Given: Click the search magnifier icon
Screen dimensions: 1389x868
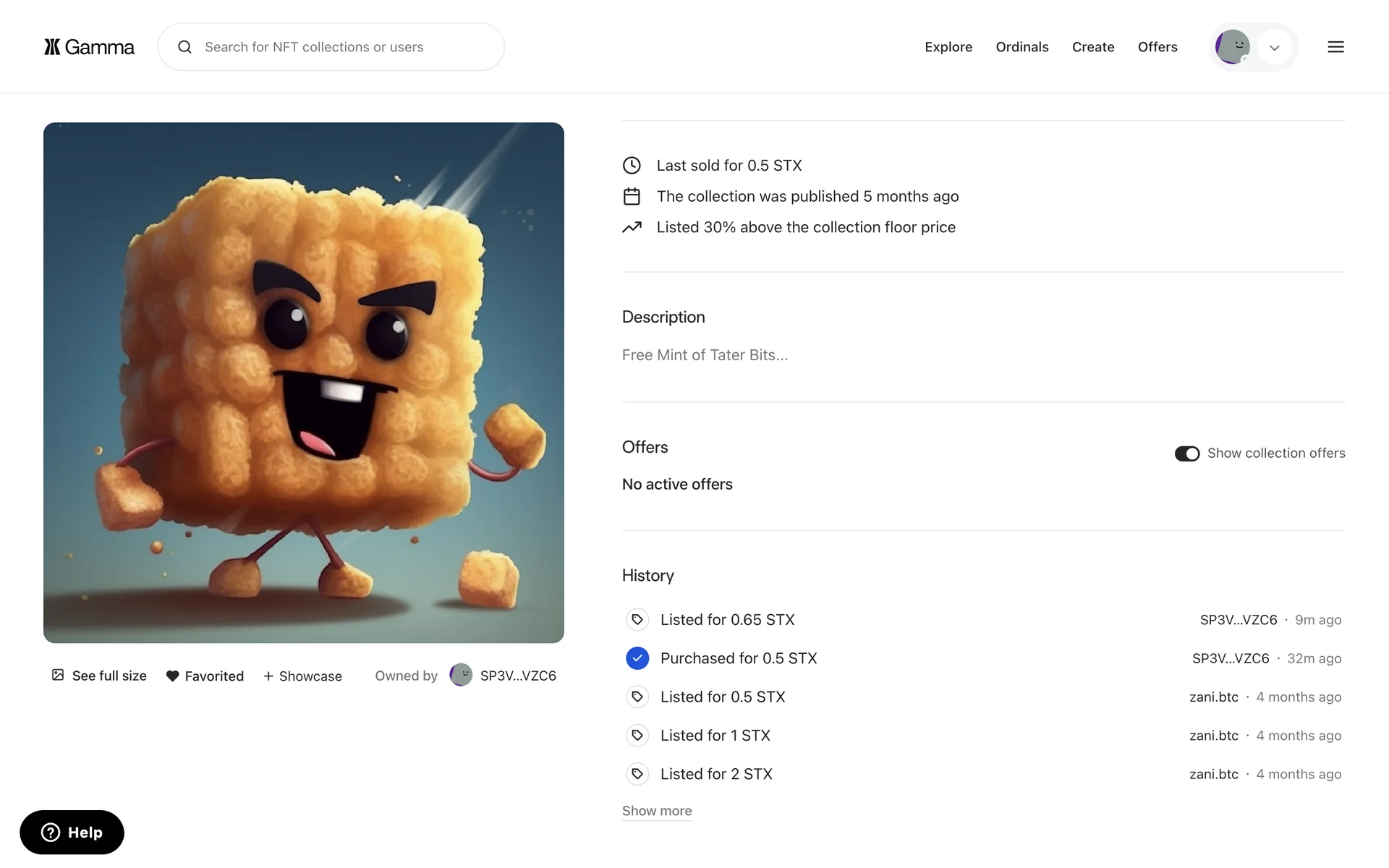Looking at the screenshot, I should [185, 47].
